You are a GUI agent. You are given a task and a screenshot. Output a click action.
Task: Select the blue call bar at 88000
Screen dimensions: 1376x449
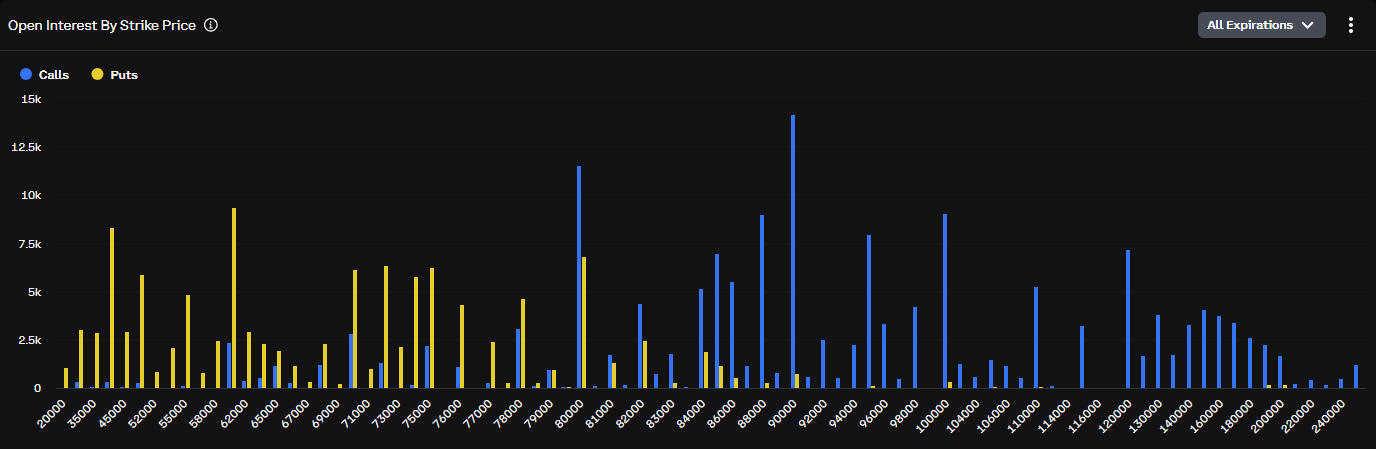[x=762, y=301]
